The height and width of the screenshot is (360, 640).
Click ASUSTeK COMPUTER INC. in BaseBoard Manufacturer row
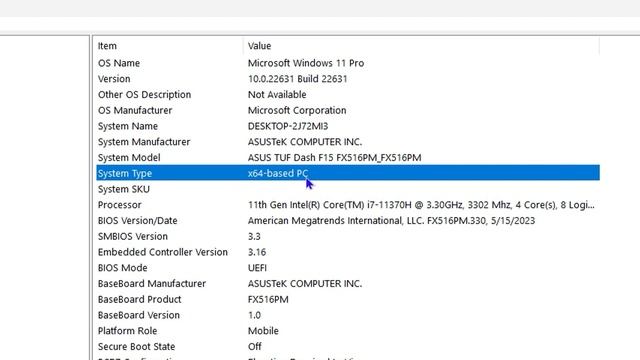[304, 283]
